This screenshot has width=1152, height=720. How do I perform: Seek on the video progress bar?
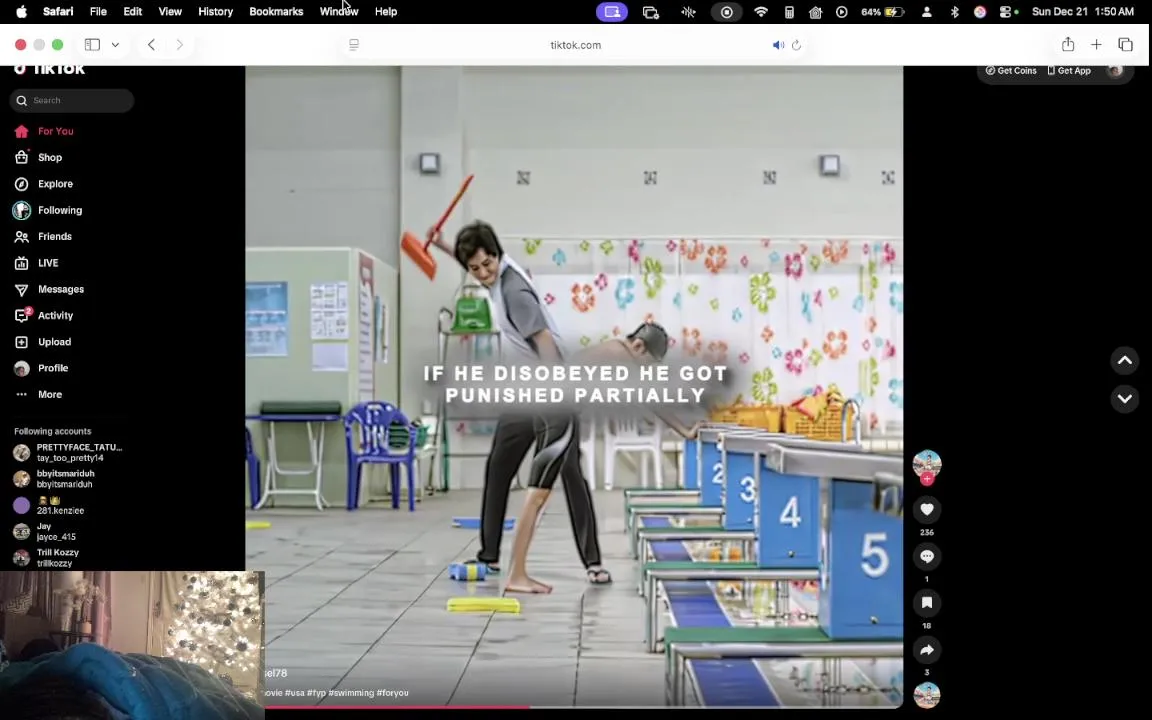[575, 708]
